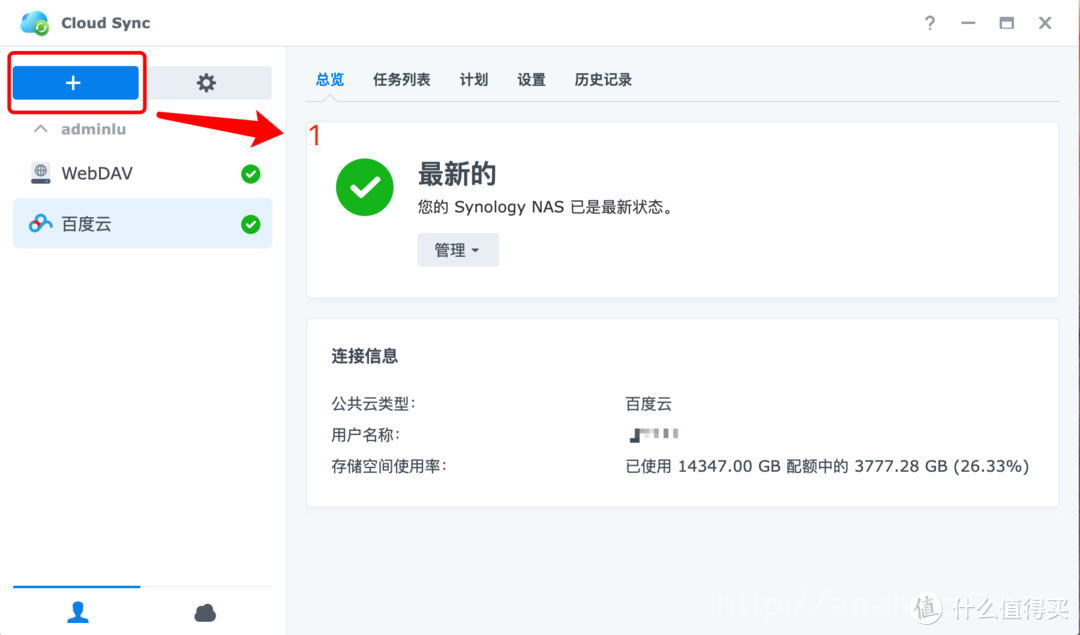Click the Cloud Sync app logo

(34, 23)
